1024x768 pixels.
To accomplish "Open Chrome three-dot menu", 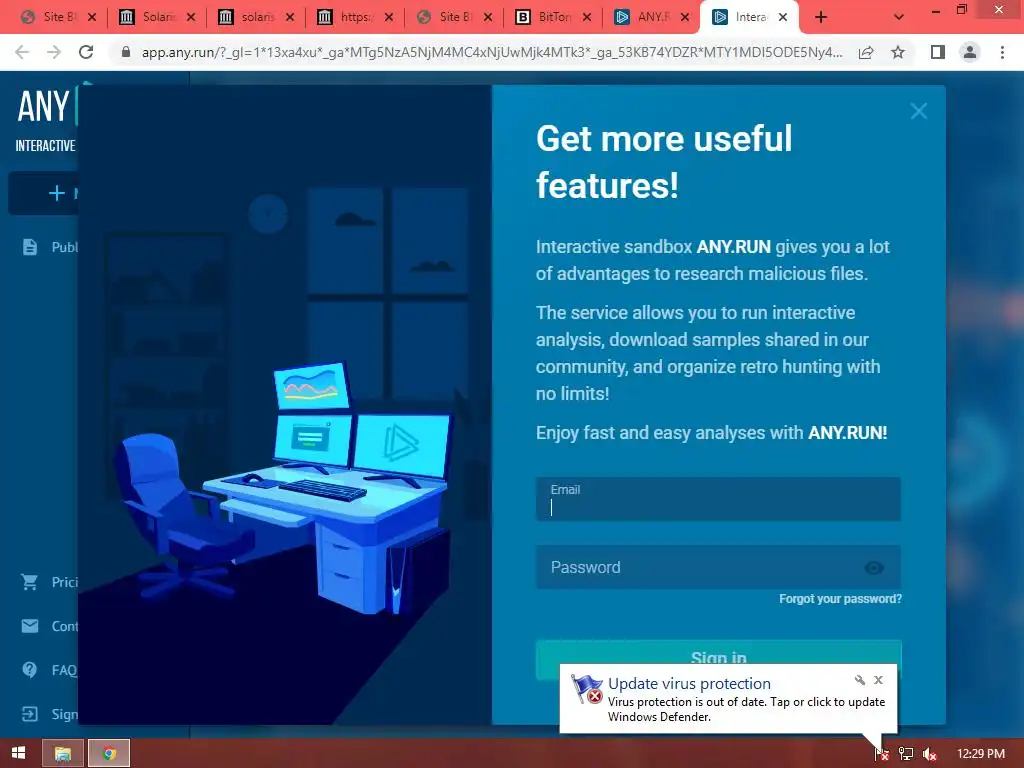I will coord(1002,52).
